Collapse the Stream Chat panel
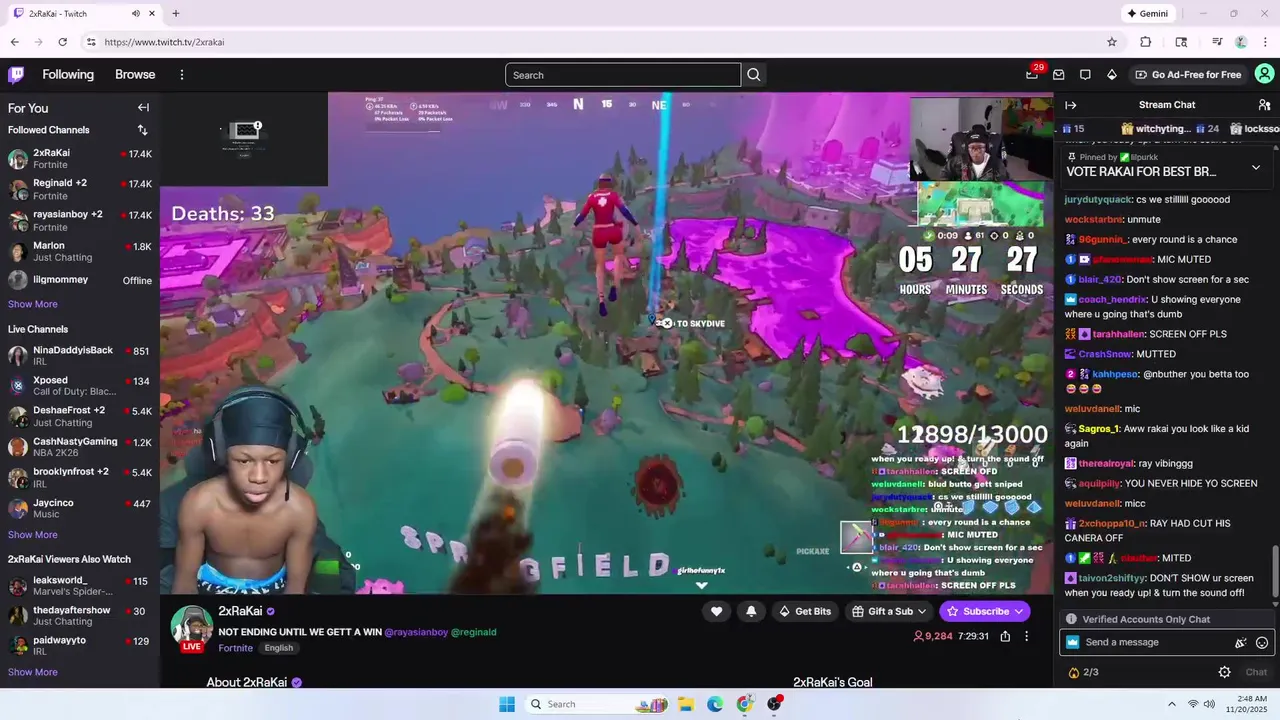Image resolution: width=1280 pixels, height=720 pixels. point(1070,105)
